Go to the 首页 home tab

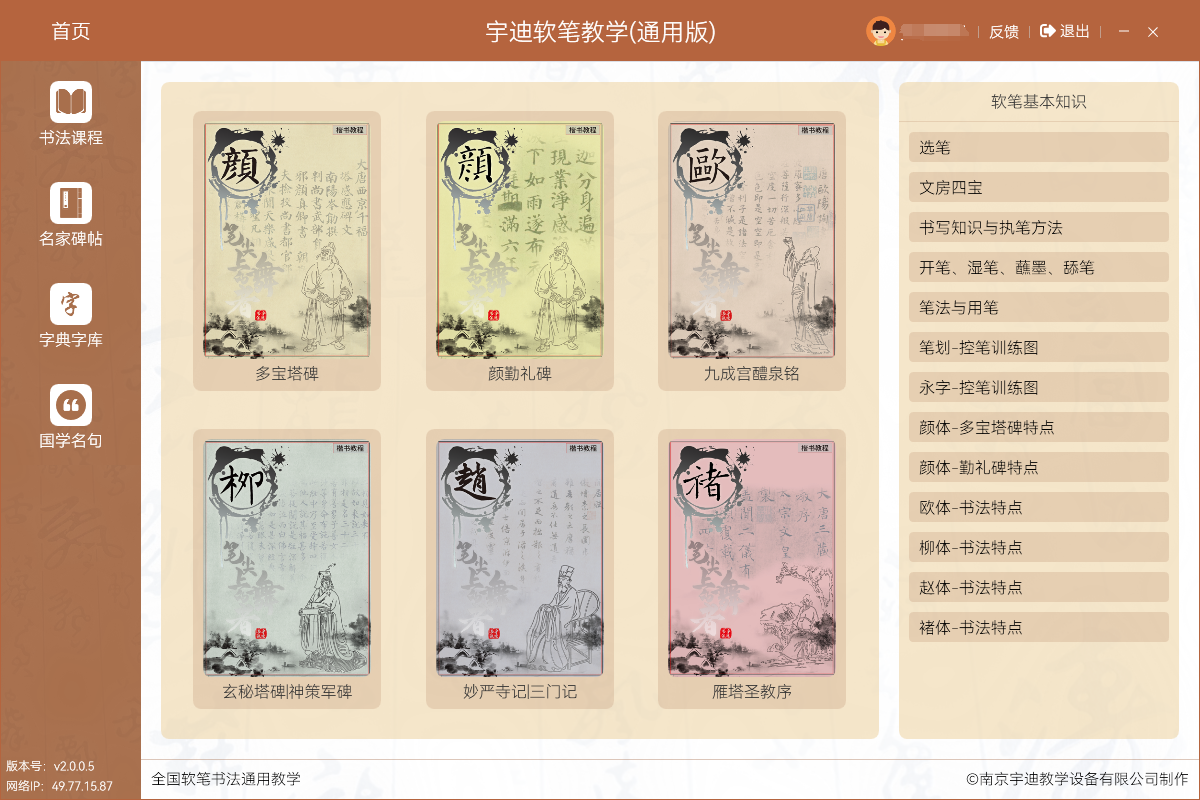point(71,31)
